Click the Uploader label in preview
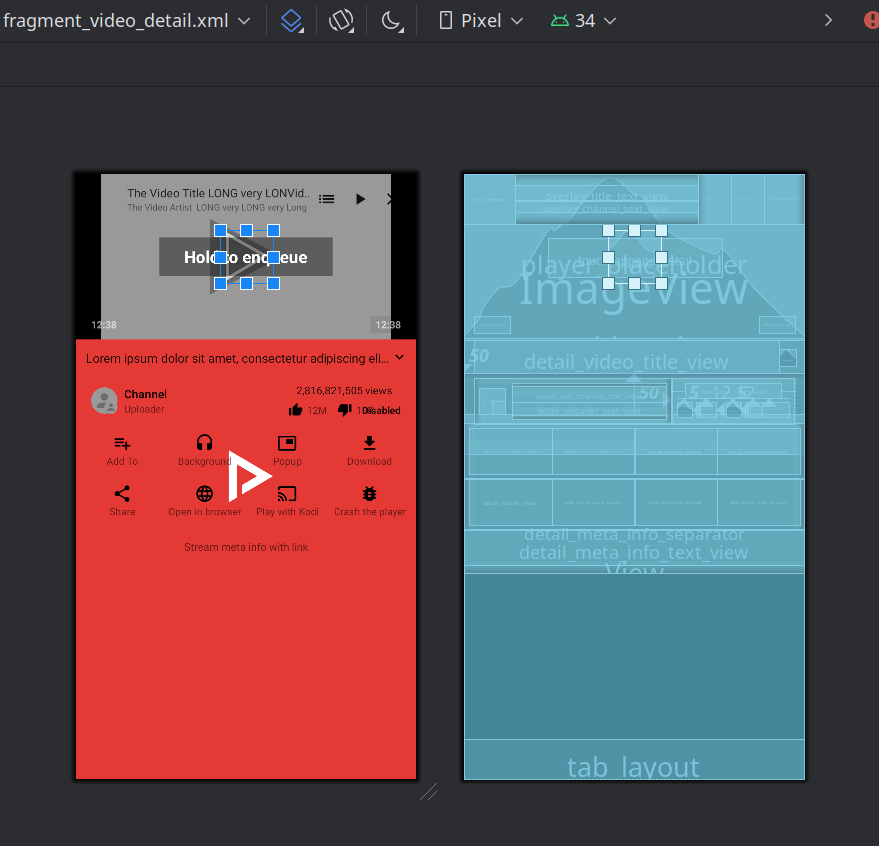This screenshot has width=879, height=846. pos(144,409)
